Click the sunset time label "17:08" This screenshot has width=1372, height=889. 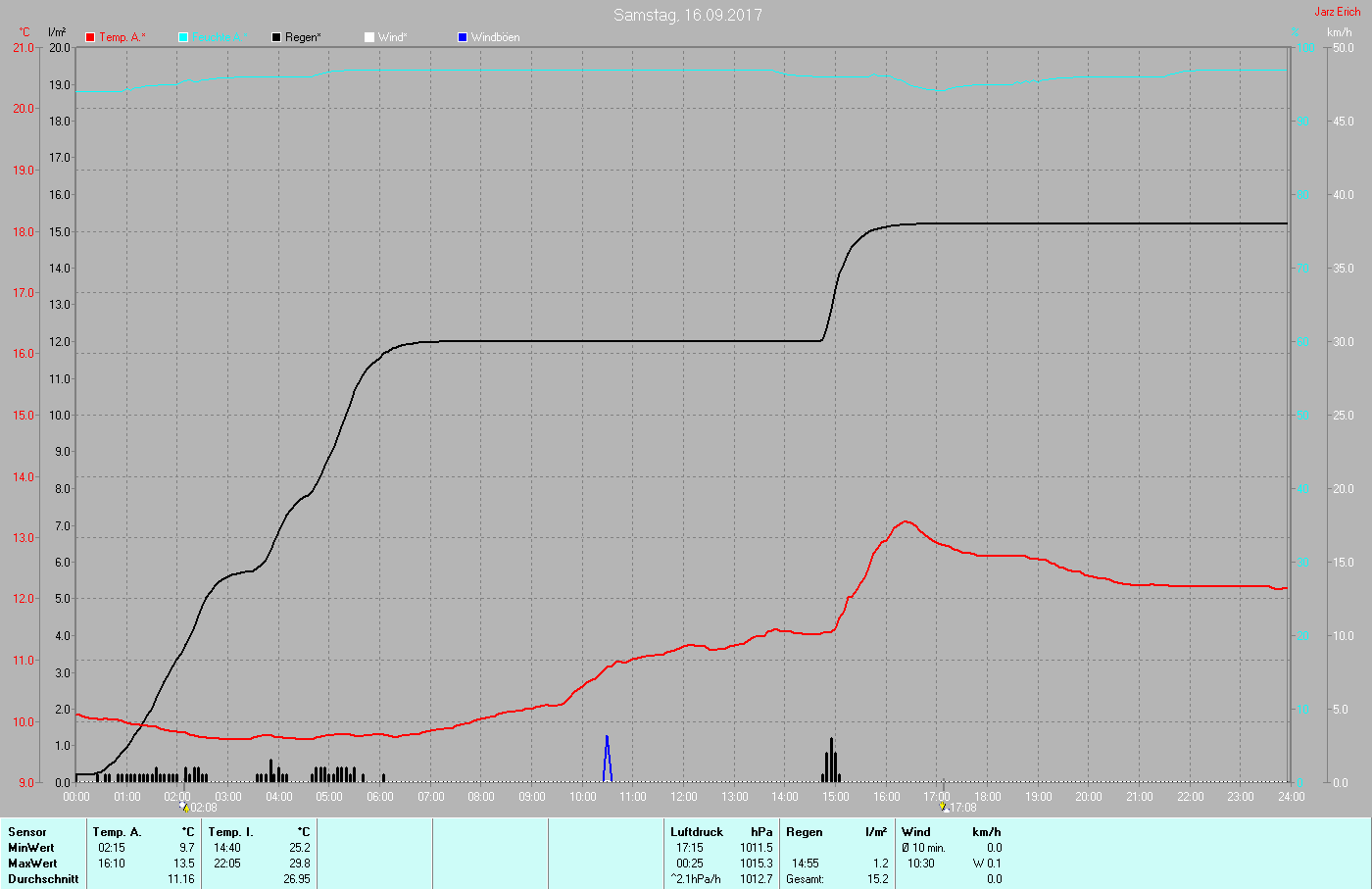coord(963,808)
